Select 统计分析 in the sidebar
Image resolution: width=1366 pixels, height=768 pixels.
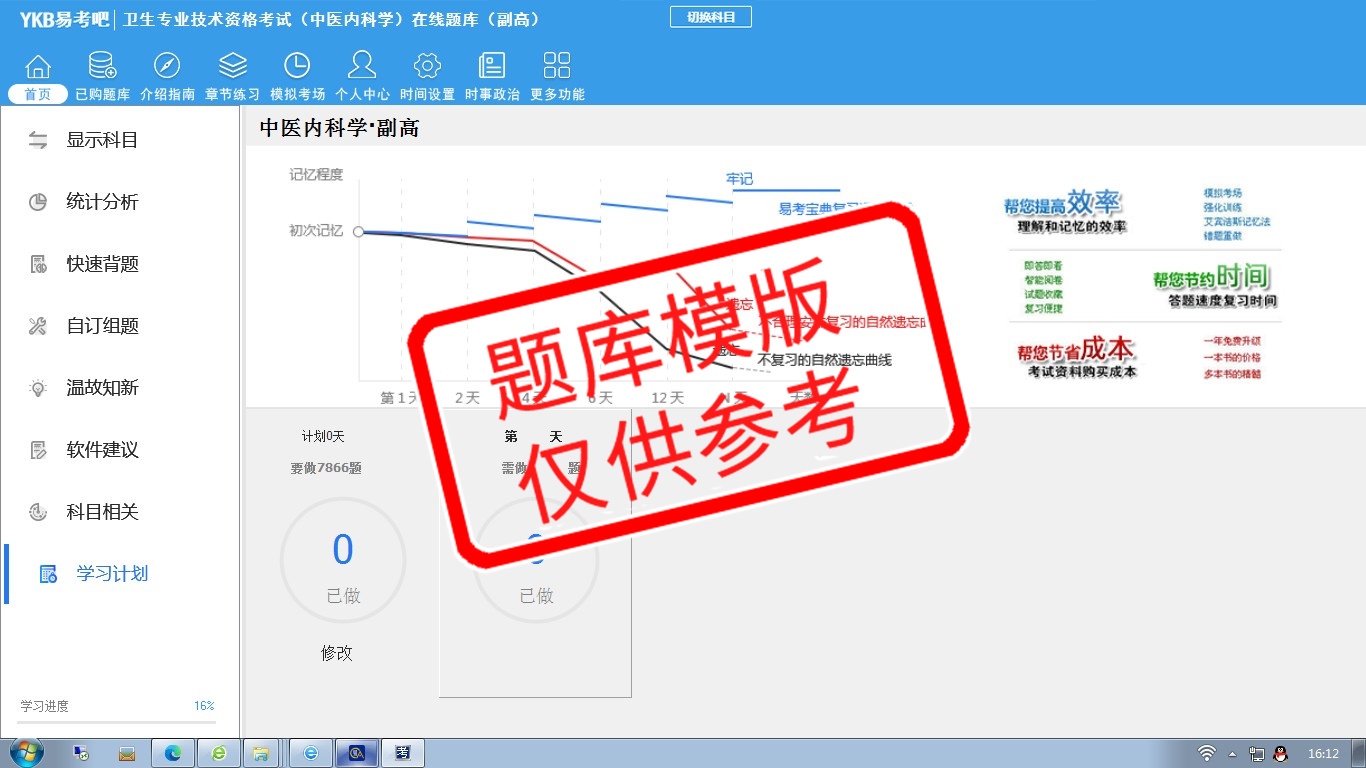(x=101, y=202)
